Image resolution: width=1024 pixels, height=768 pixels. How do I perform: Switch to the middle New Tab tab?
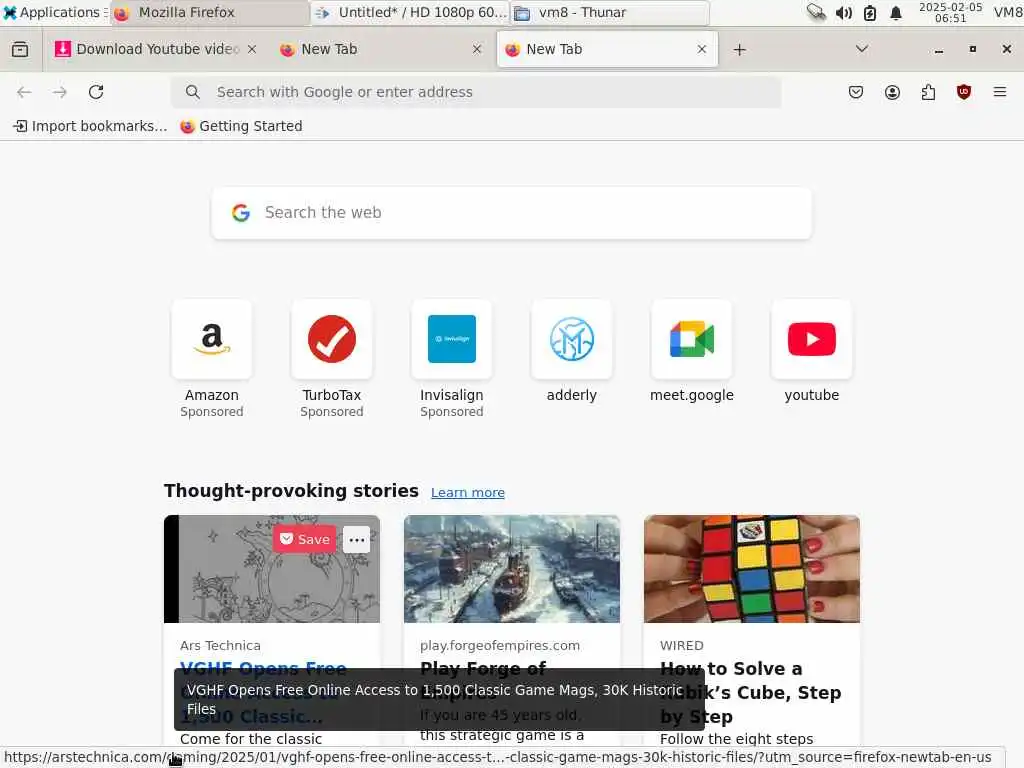tap(380, 49)
